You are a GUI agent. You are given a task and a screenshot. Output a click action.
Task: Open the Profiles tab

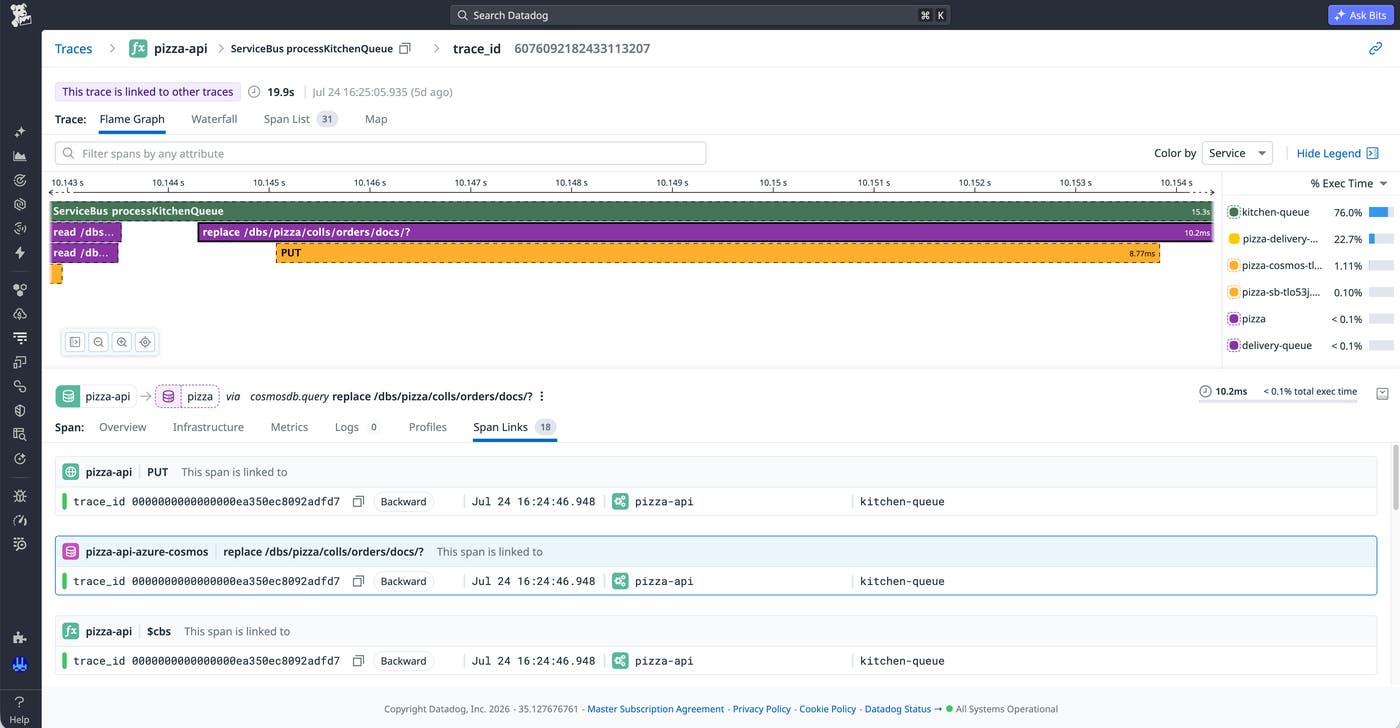[x=428, y=427]
